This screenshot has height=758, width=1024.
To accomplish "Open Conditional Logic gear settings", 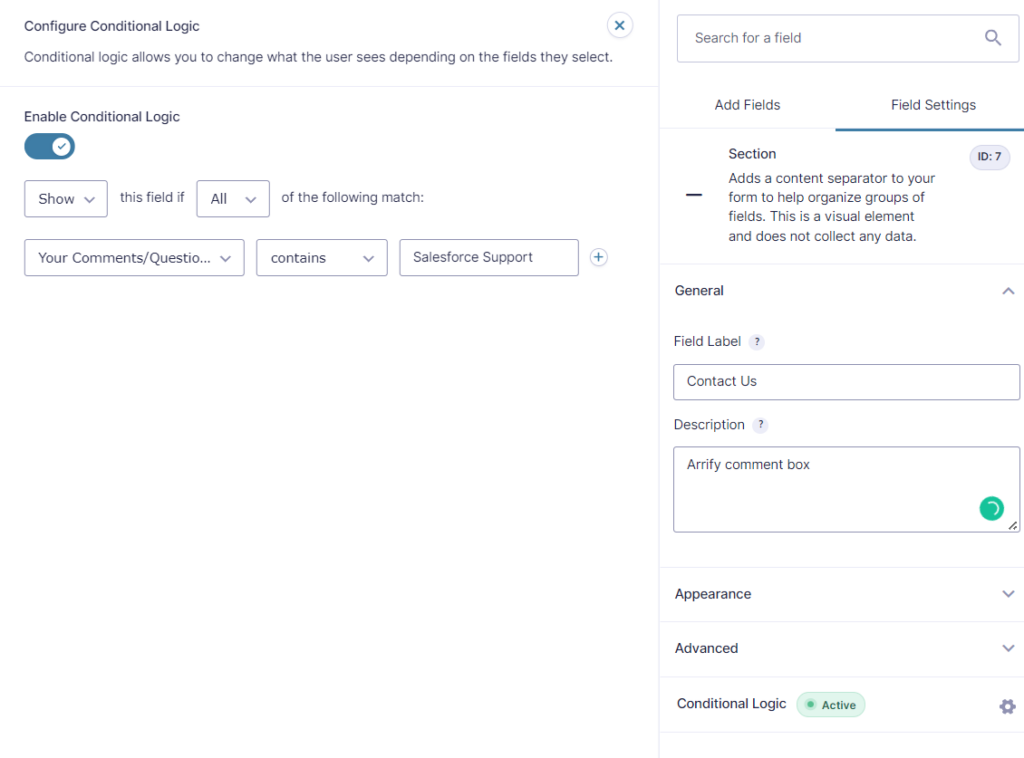I will (x=1007, y=706).
